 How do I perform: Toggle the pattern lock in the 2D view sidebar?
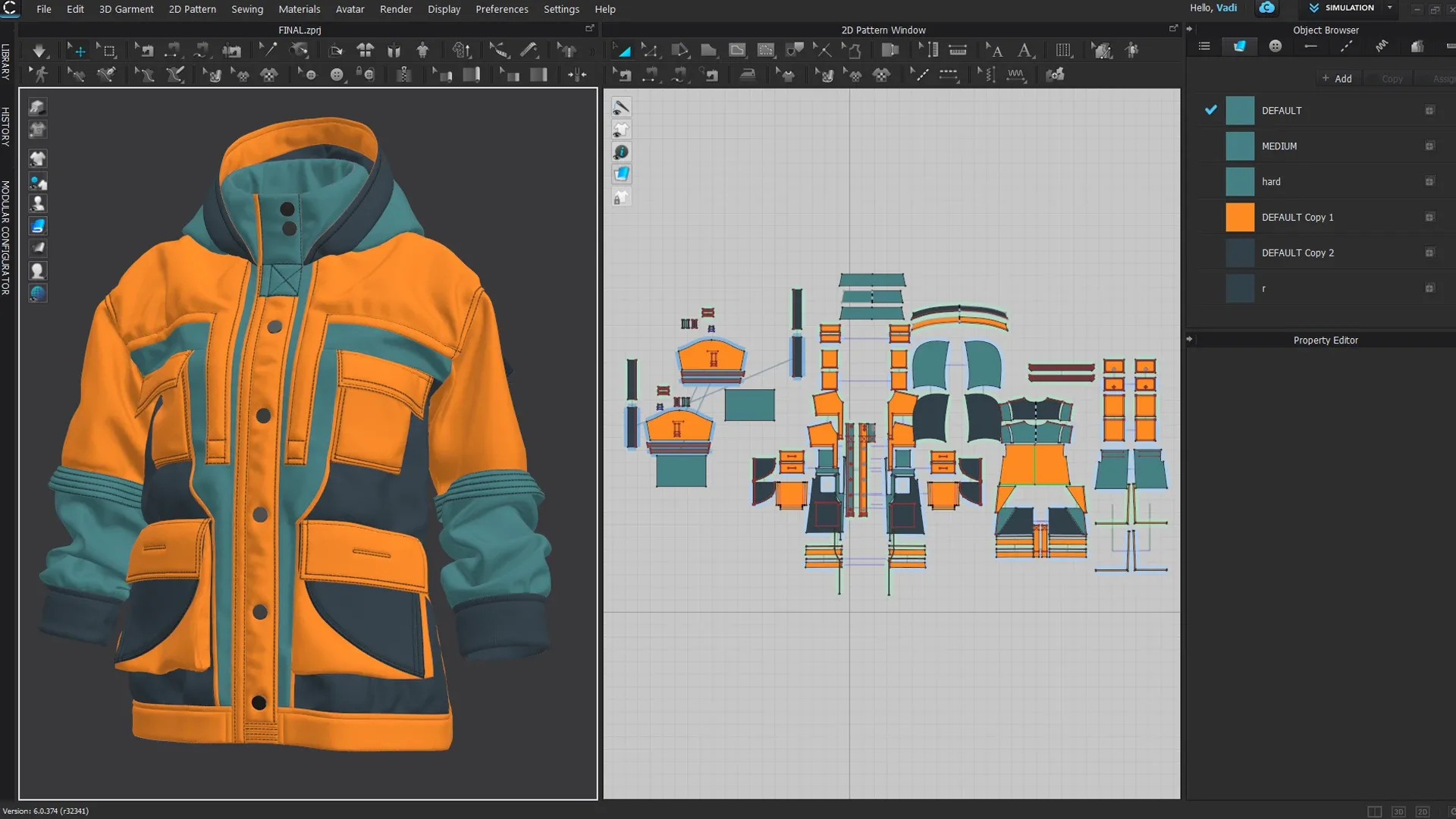tap(620, 196)
